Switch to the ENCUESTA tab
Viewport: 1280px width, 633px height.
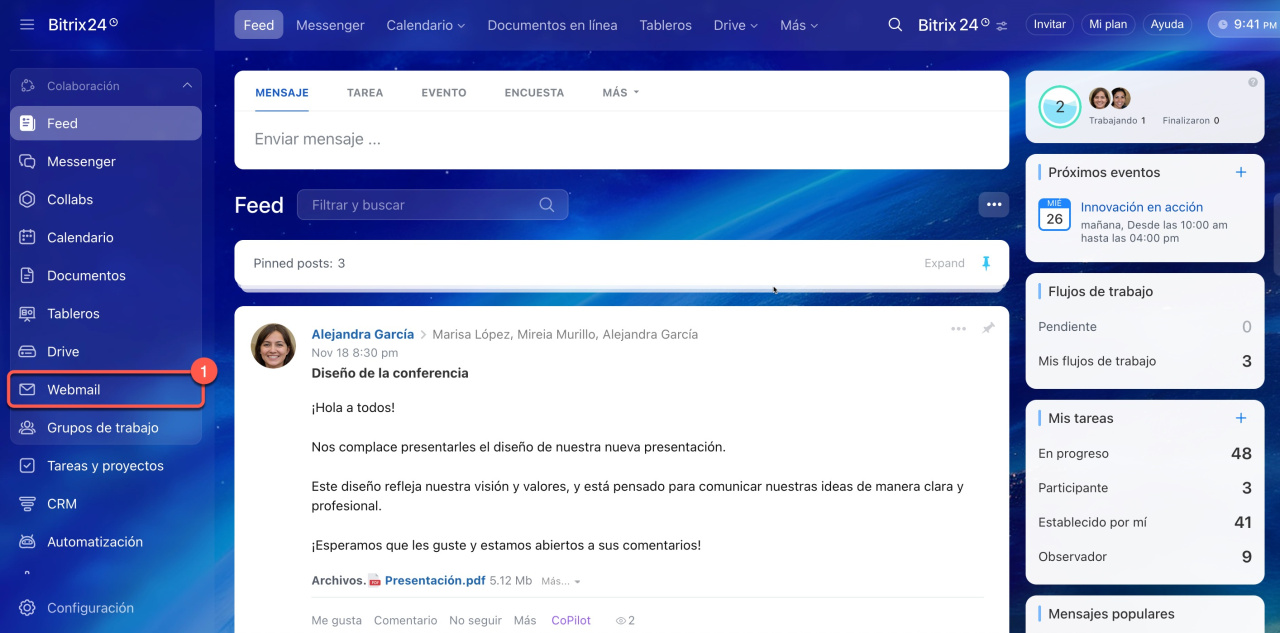(534, 92)
